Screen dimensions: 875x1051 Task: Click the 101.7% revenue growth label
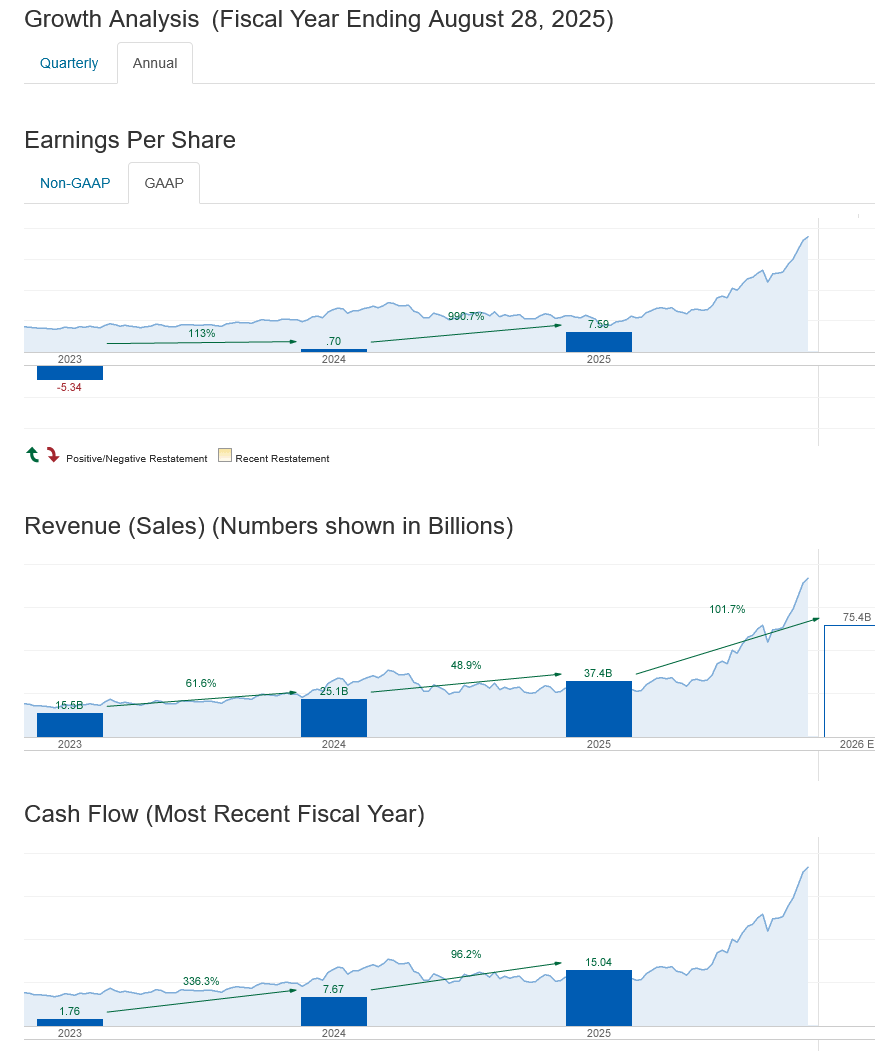coord(727,609)
